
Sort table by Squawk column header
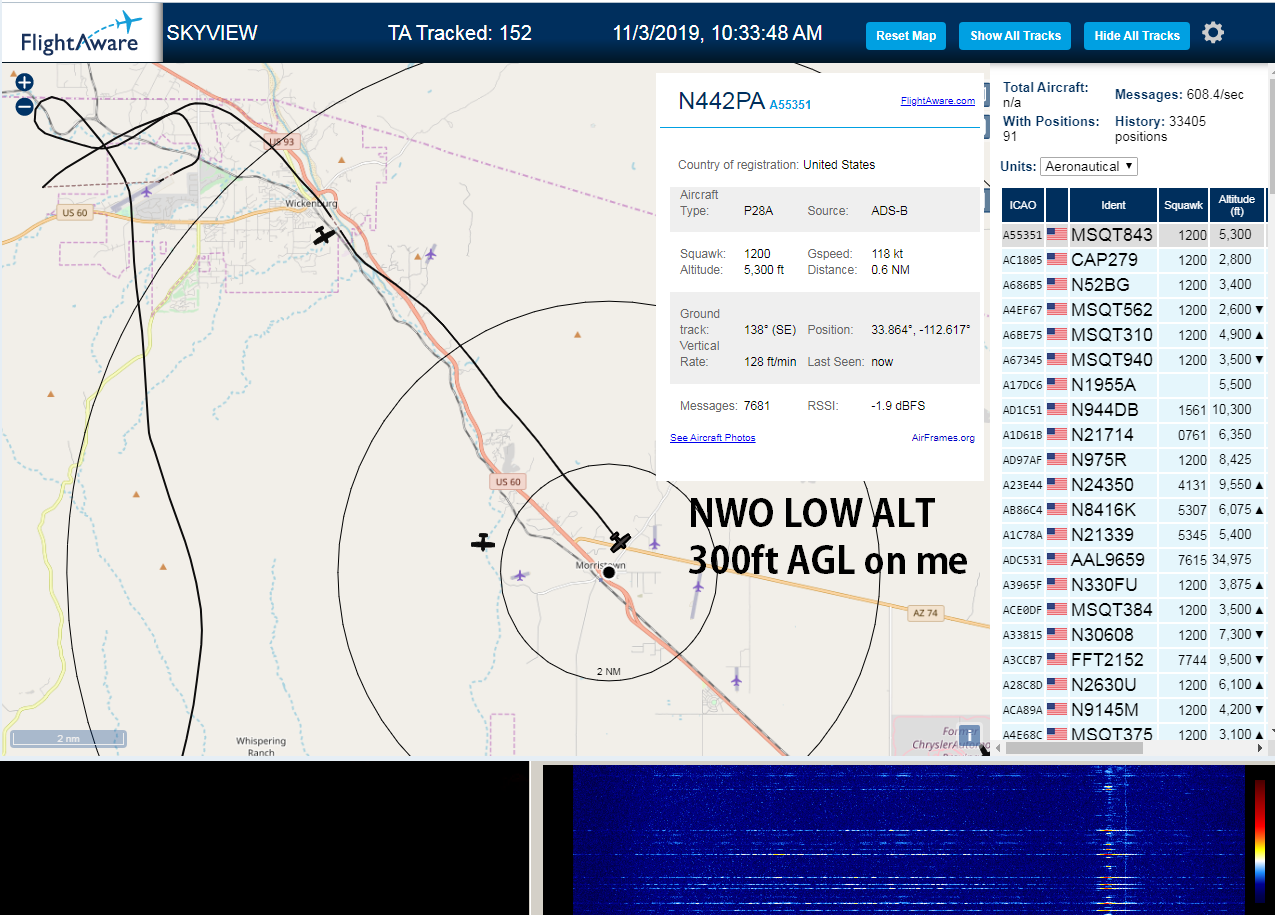tap(1183, 205)
